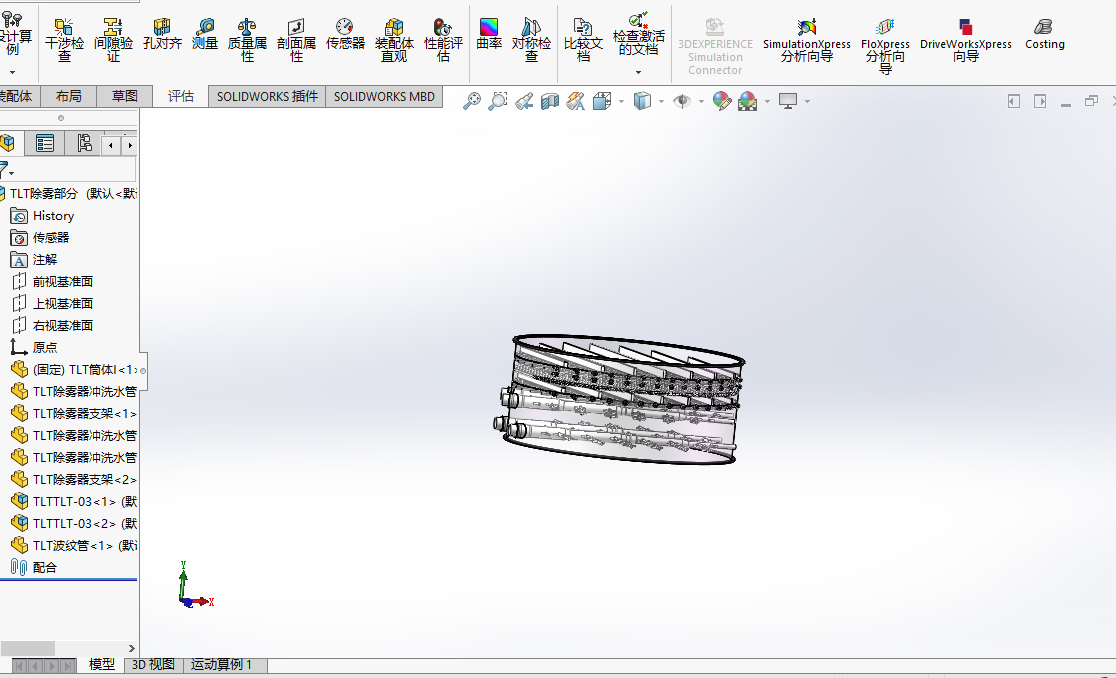This screenshot has width=1116, height=678.
Task: Select the 传感器 folder in tree
Action: coord(51,238)
